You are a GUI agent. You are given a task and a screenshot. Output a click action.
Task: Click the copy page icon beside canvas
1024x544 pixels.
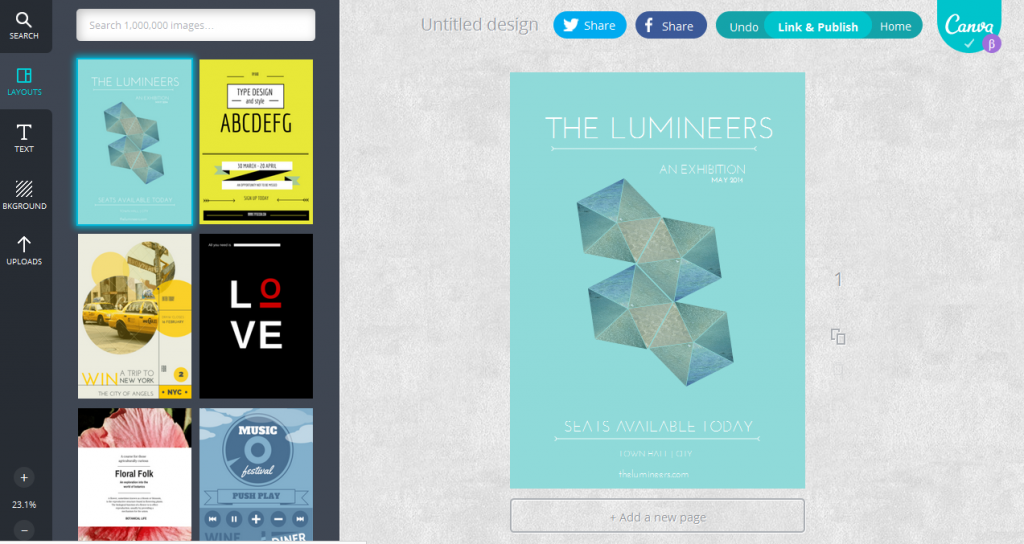click(x=838, y=336)
